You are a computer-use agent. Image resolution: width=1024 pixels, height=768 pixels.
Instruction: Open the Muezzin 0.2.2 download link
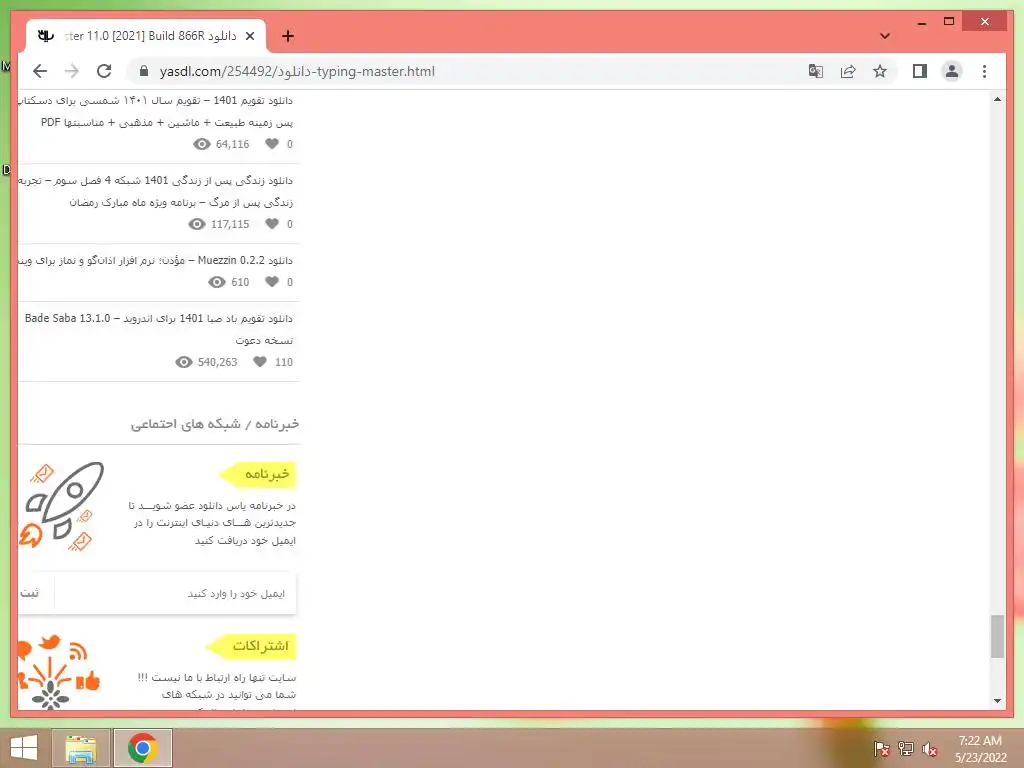coord(157,260)
